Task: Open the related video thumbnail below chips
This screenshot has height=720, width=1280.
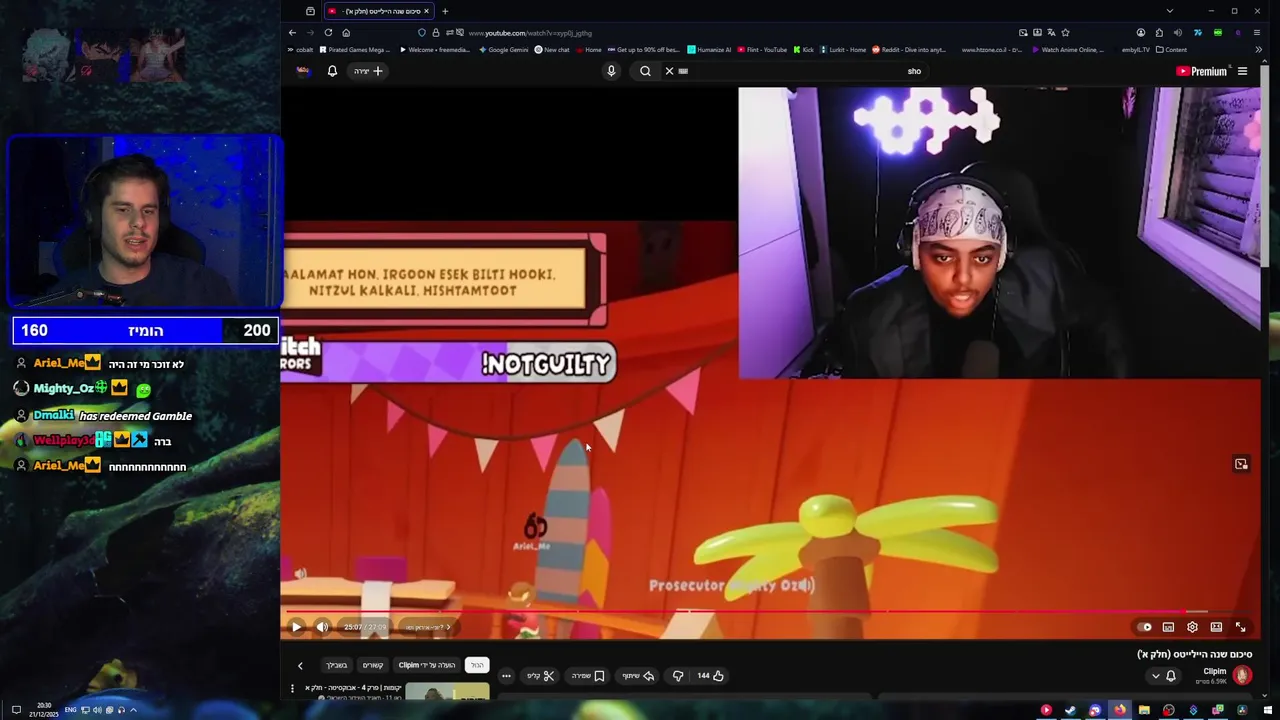Action: (447, 692)
